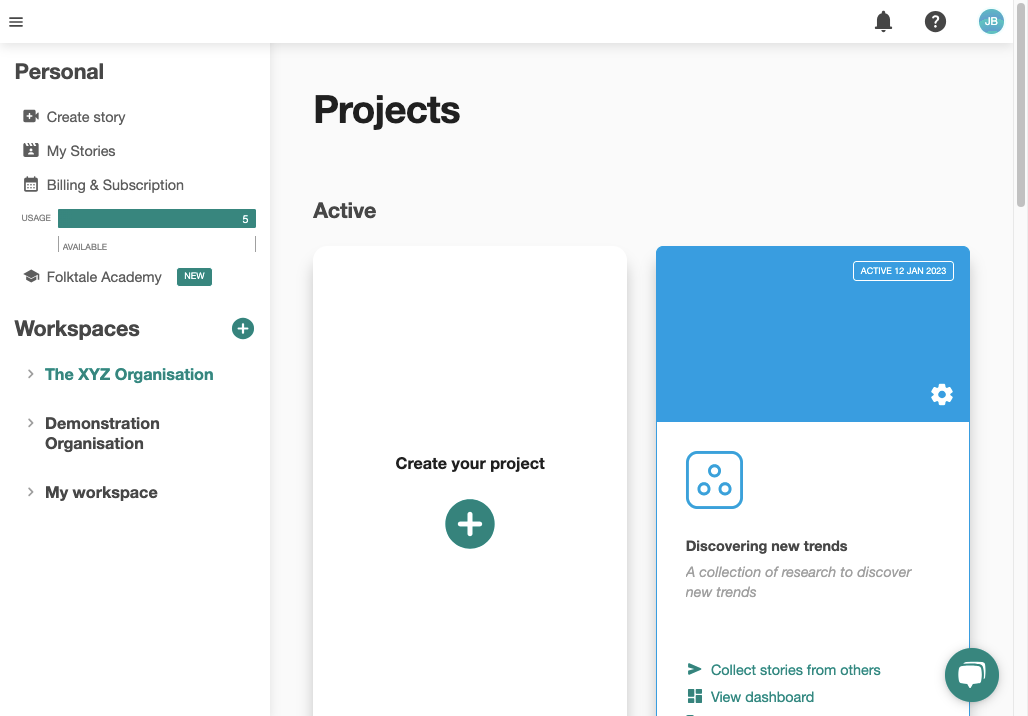The image size is (1028, 716).
Task: Click the NEW badge beside Folktale Academy
Action: tap(194, 276)
